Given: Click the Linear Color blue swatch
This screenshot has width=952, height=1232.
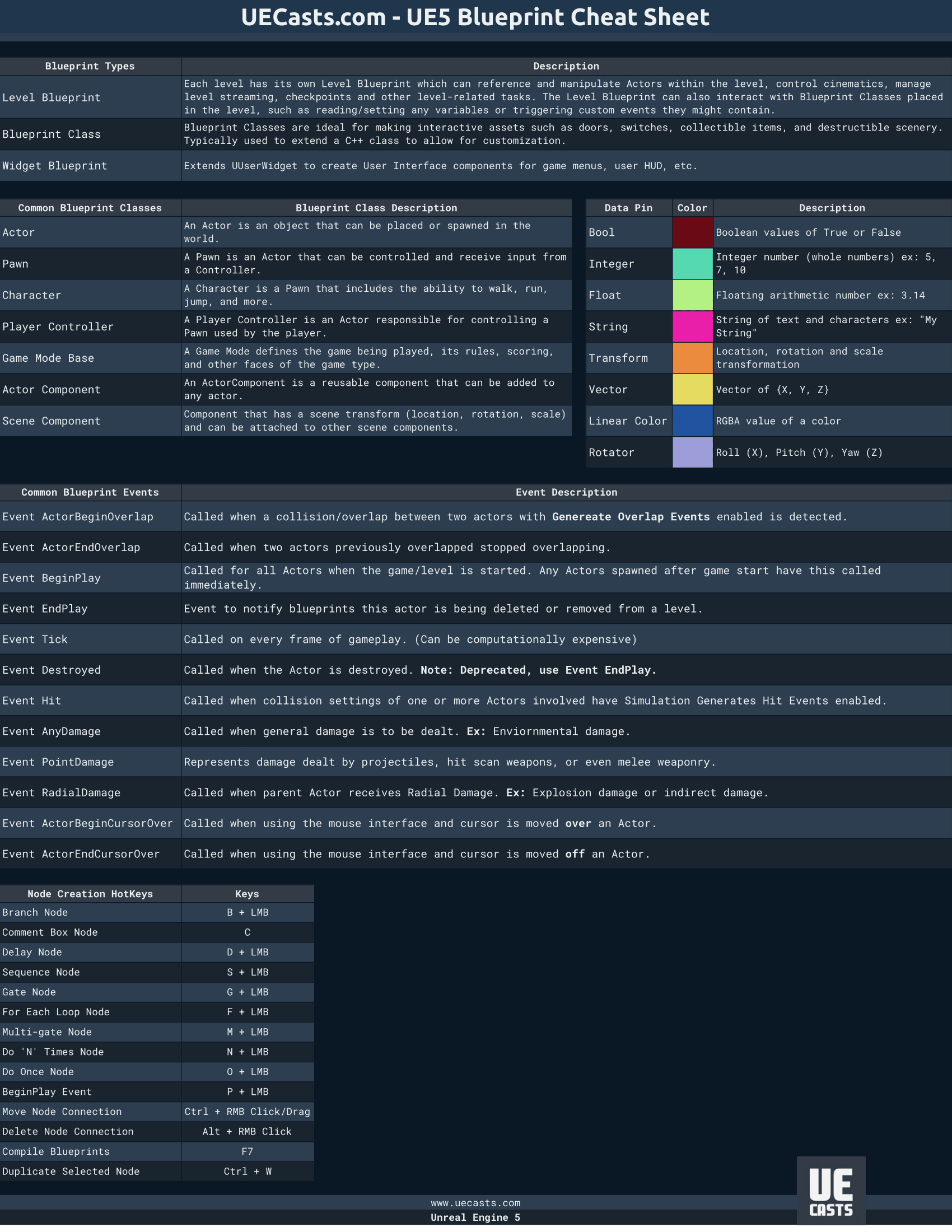Looking at the screenshot, I should 693,421.
